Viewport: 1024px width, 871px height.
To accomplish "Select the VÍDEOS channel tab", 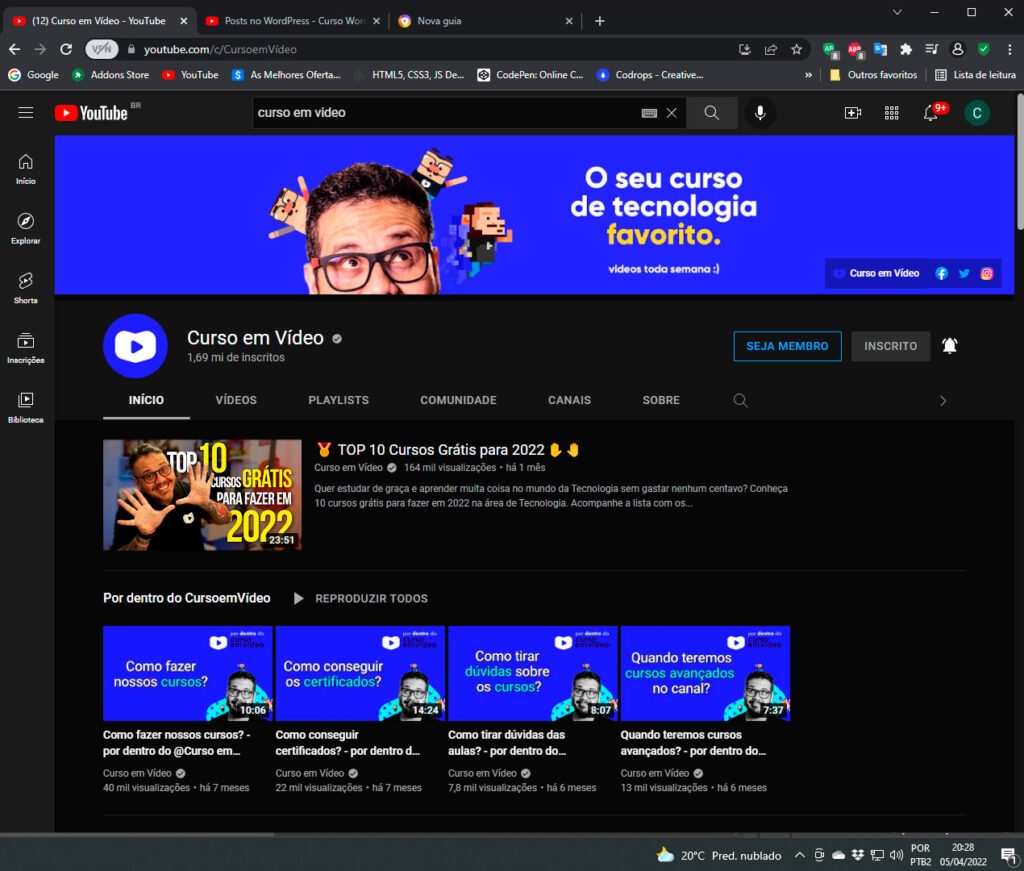I will 236,400.
